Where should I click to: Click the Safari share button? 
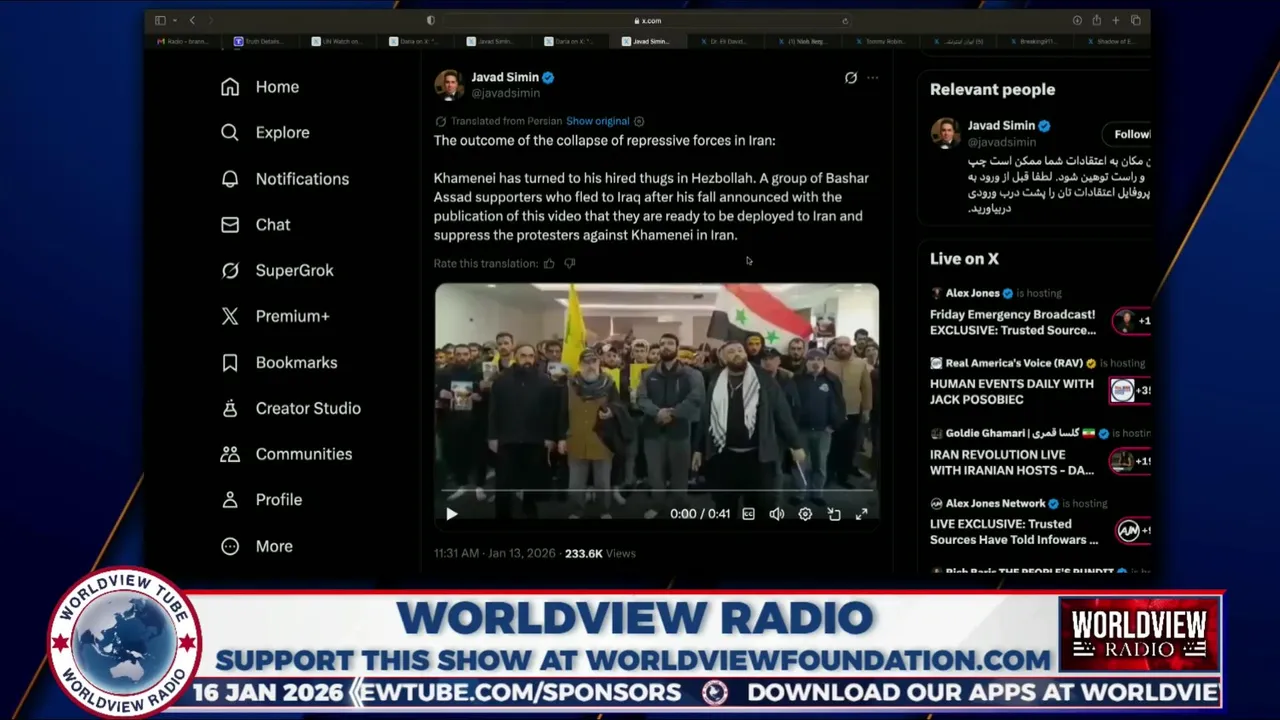[1096, 20]
